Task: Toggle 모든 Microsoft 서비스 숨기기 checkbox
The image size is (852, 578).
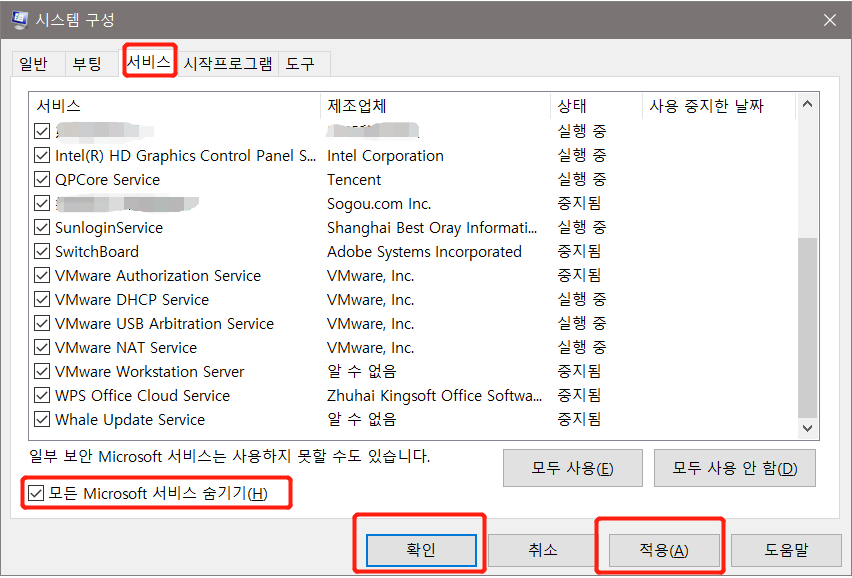Action: 34,492
